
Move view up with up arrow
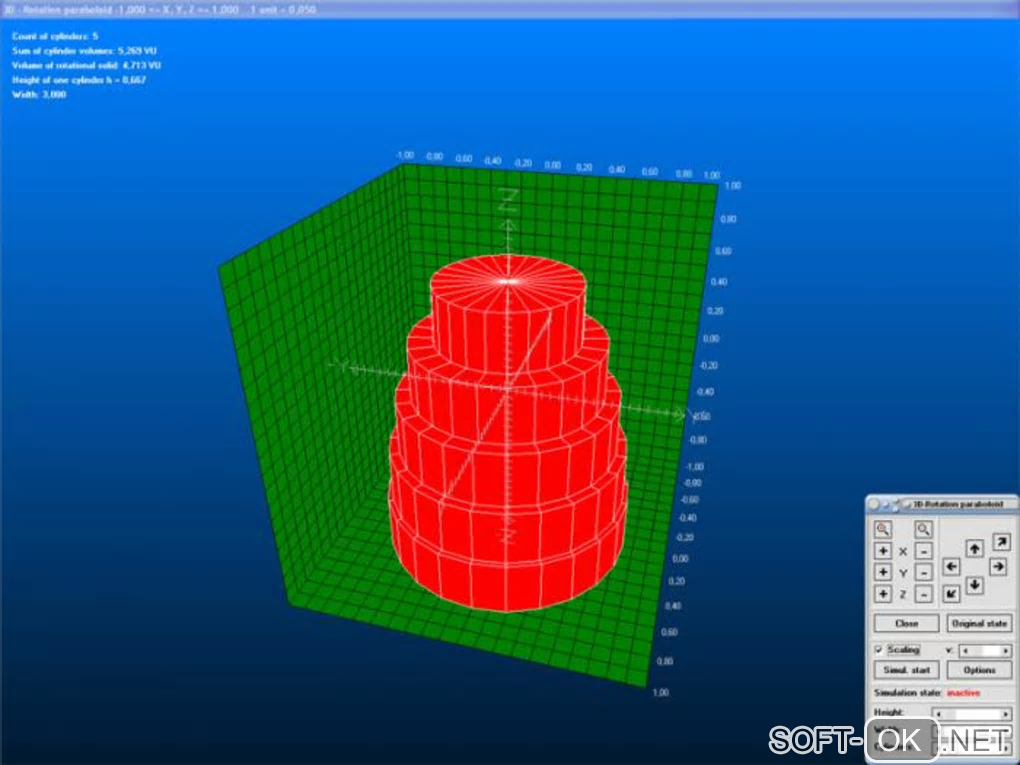pyautogui.click(x=974, y=548)
